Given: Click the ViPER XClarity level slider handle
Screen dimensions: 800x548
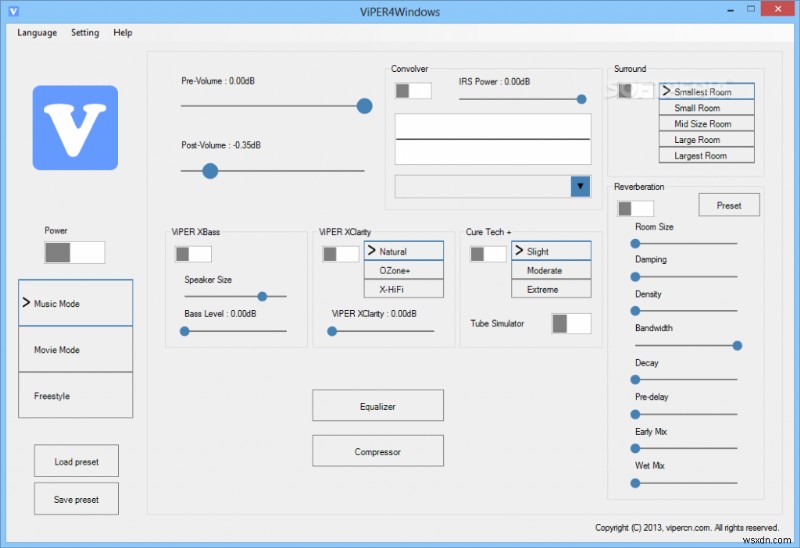Looking at the screenshot, I should pyautogui.click(x=332, y=331).
